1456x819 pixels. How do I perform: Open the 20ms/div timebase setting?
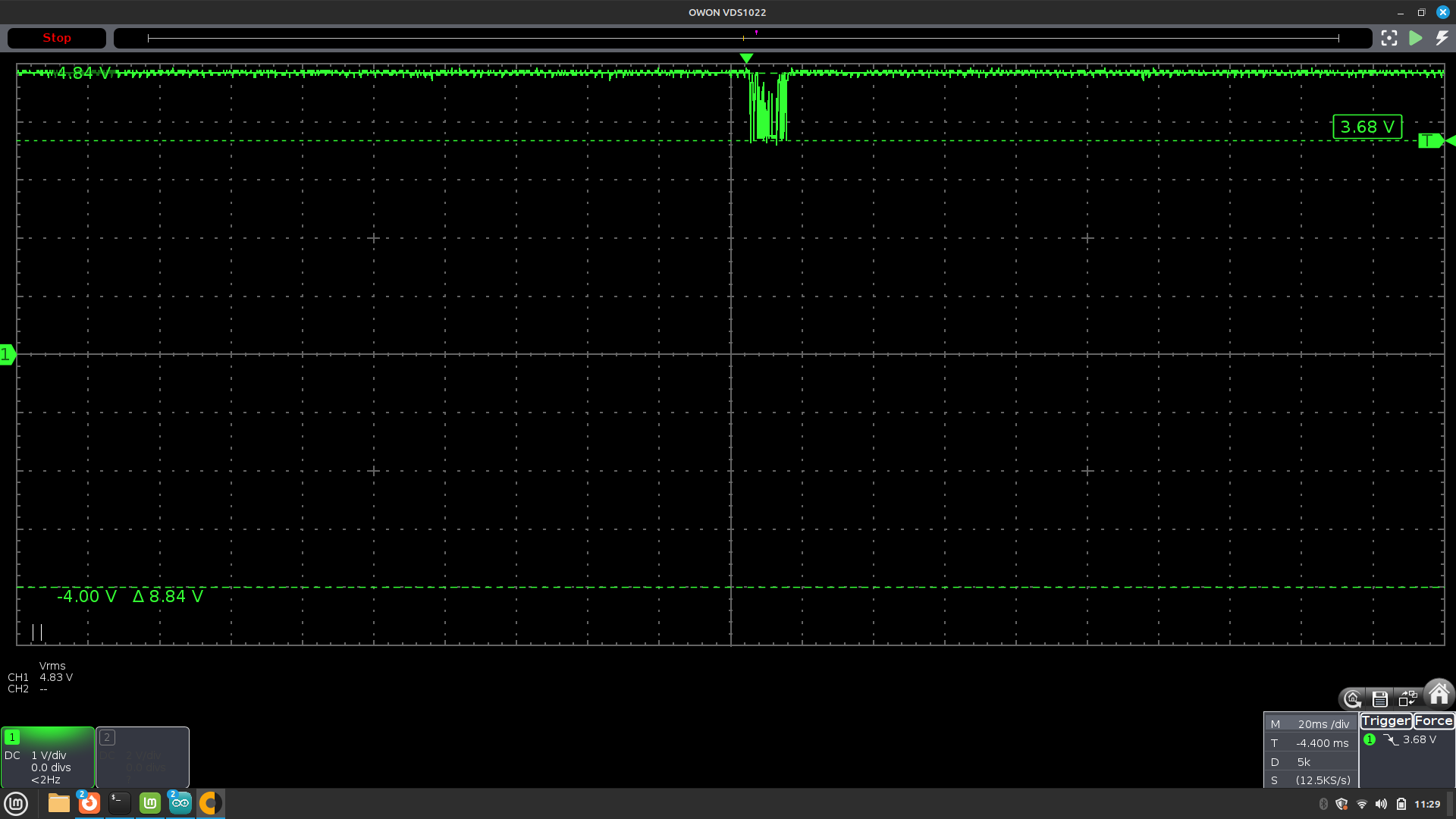[x=1323, y=724]
